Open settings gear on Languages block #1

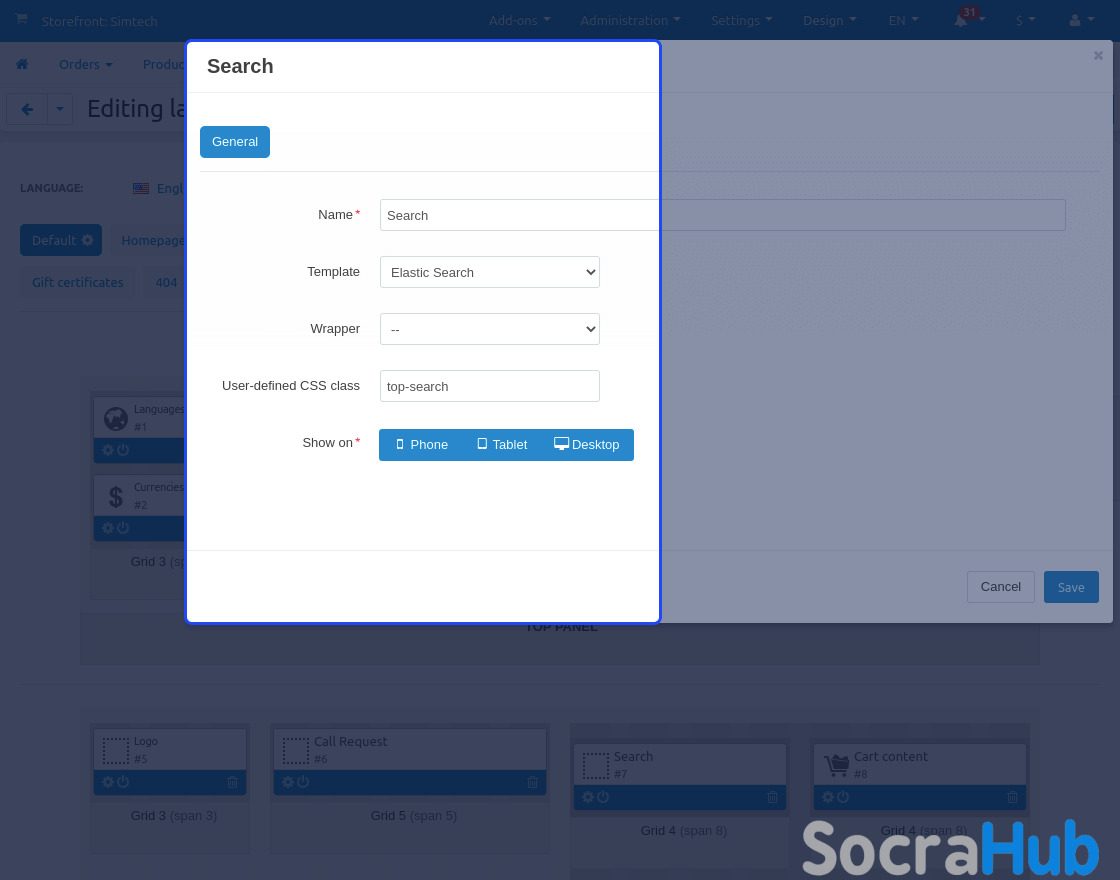point(108,450)
